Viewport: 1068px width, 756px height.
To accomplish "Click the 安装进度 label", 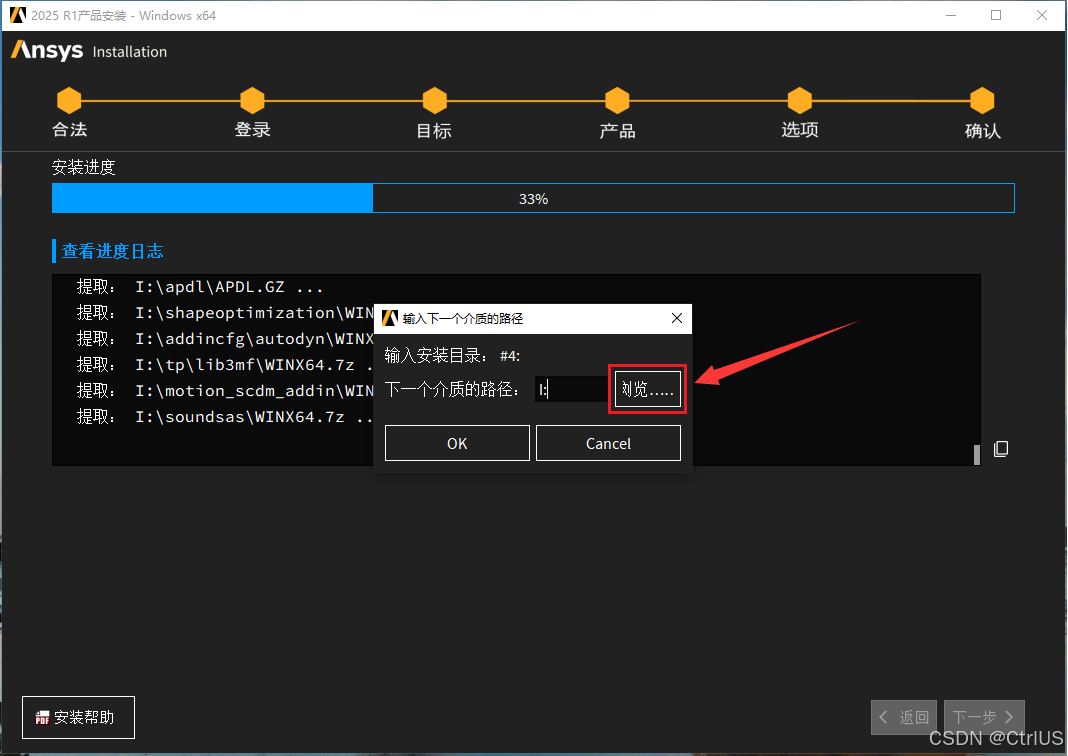I will (x=84, y=168).
